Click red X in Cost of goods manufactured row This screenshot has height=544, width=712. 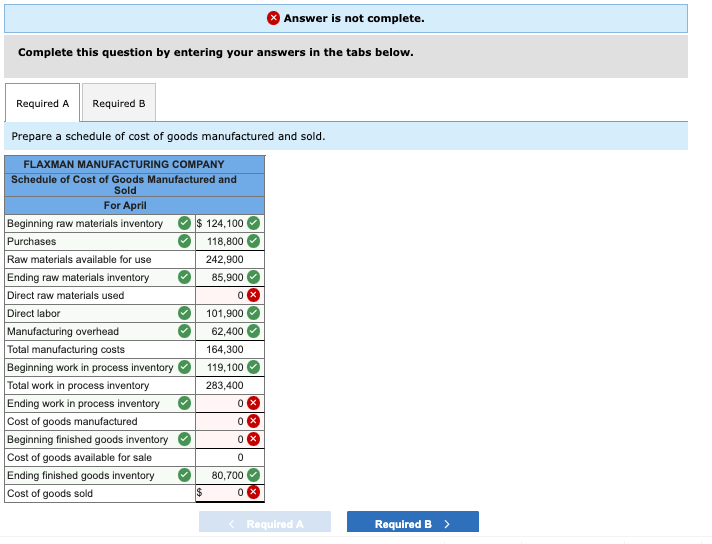click(x=253, y=421)
